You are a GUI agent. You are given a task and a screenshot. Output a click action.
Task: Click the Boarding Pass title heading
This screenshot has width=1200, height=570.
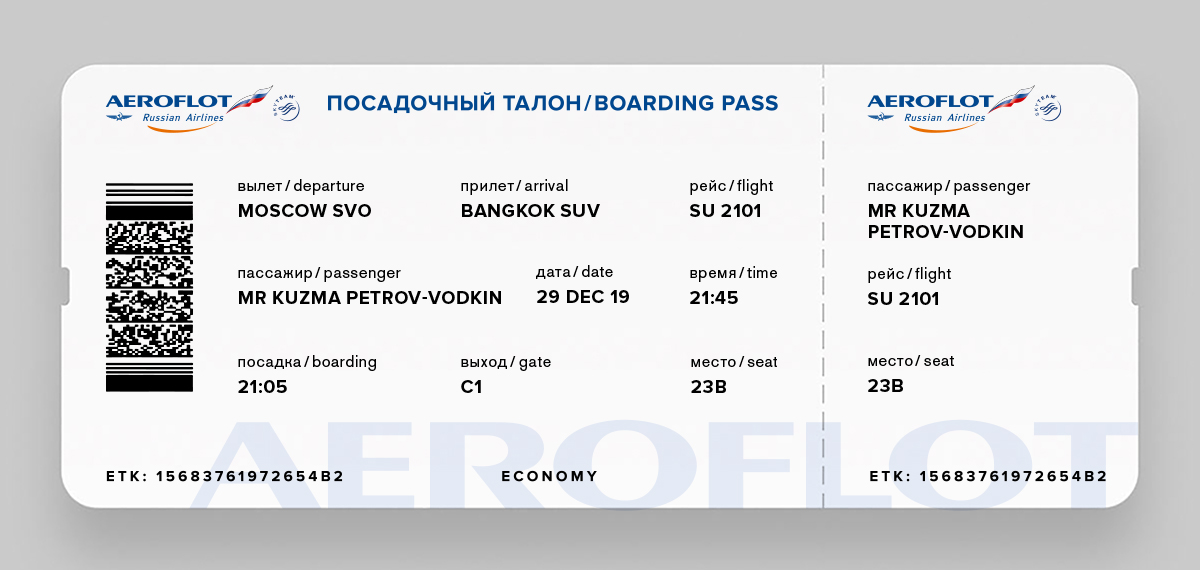pos(552,104)
